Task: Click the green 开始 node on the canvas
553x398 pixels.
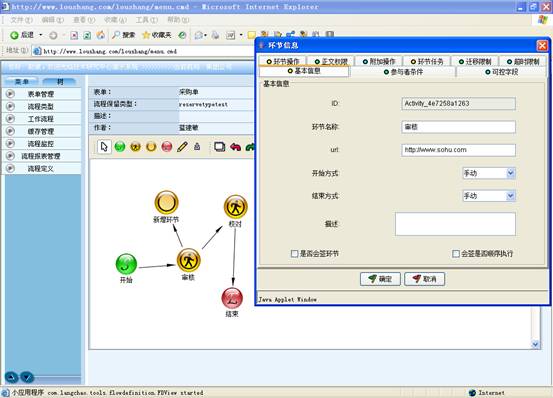Action: point(126,264)
